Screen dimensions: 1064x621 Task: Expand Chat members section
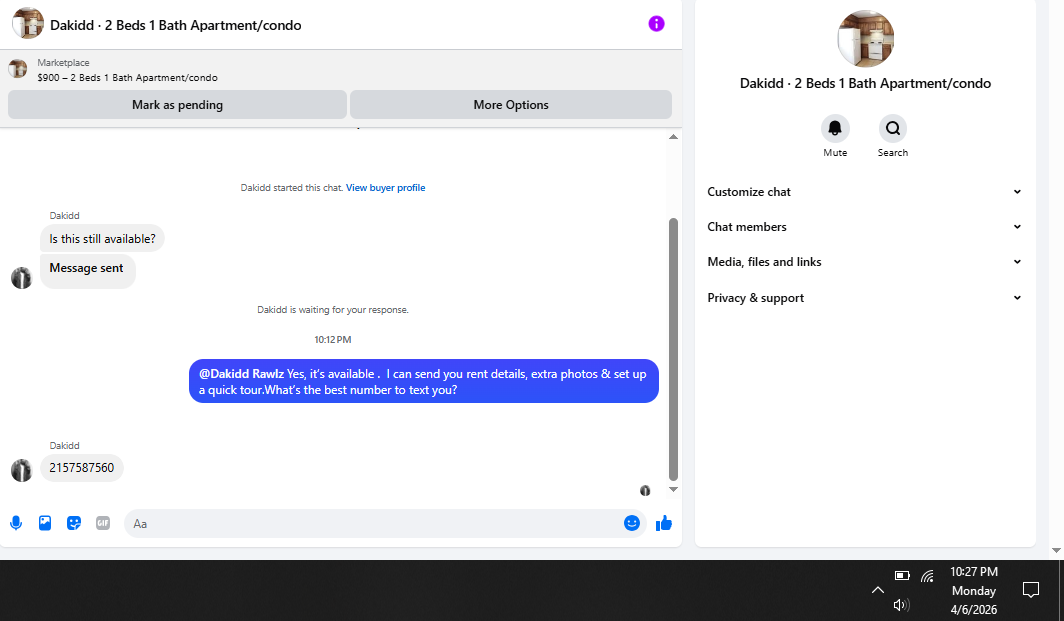click(x=864, y=227)
